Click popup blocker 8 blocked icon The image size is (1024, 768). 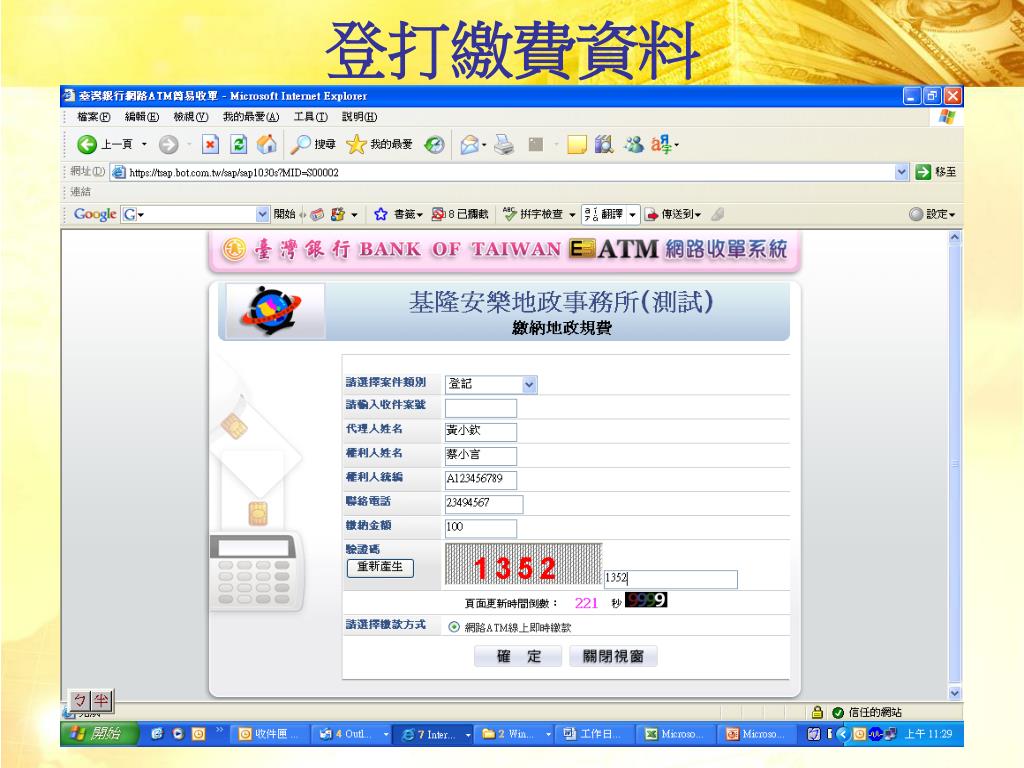pyautogui.click(x=460, y=214)
